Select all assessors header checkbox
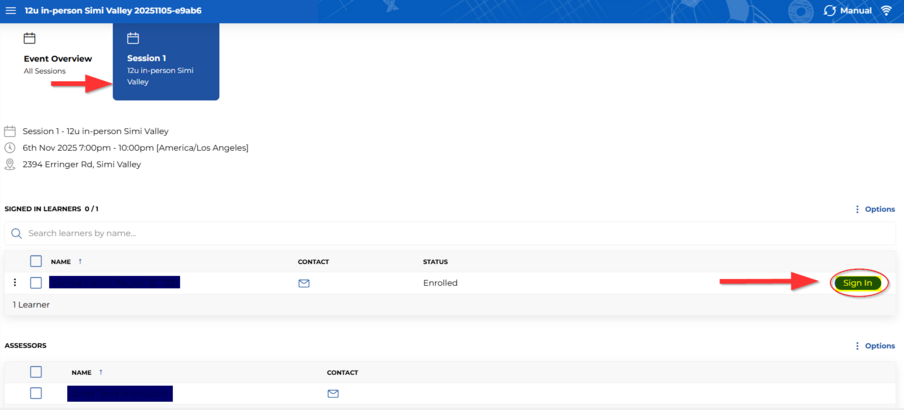Viewport: 904px width, 410px height. pyautogui.click(x=36, y=372)
